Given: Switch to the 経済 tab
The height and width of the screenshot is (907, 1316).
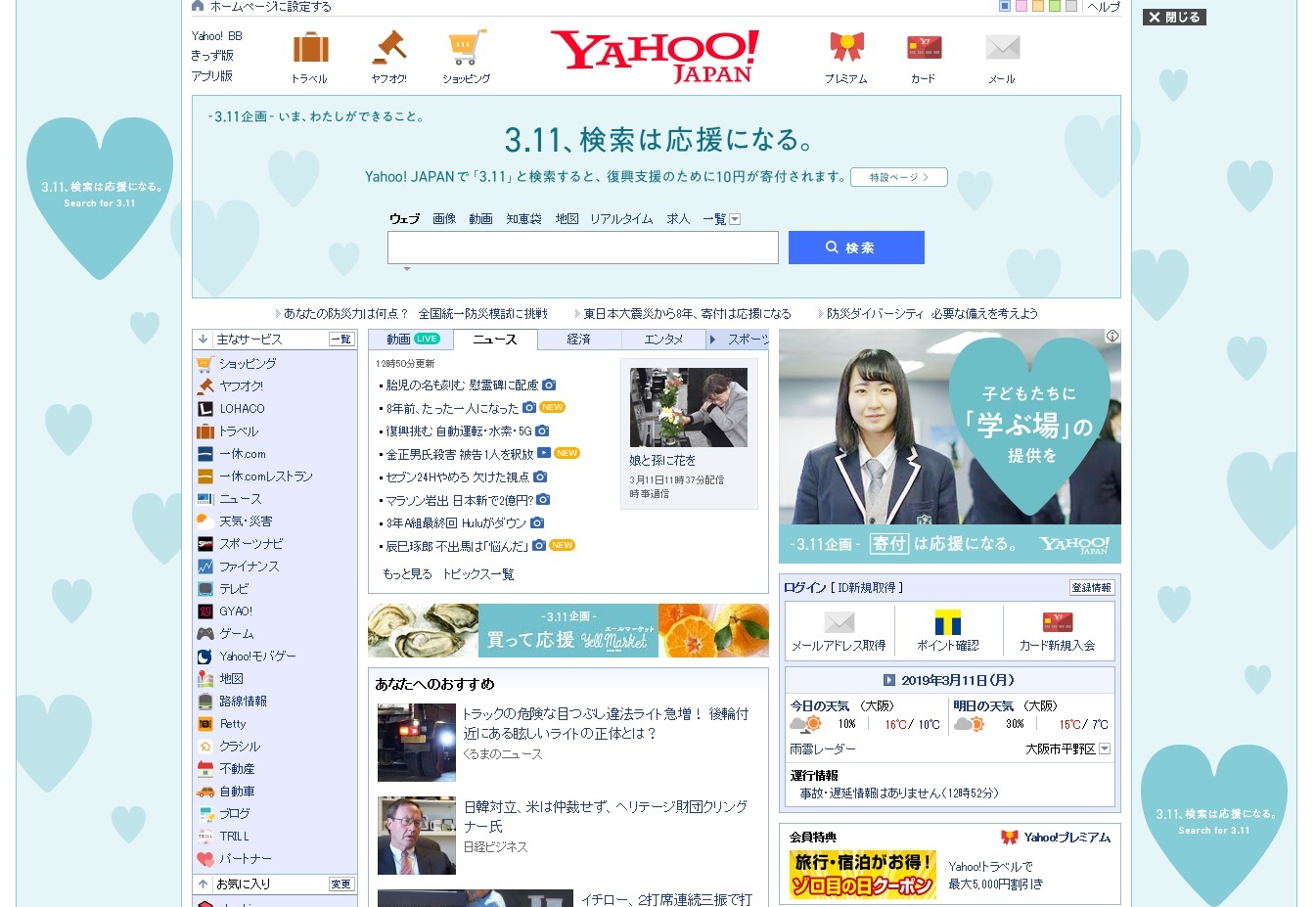Looking at the screenshot, I should pyautogui.click(x=579, y=340).
